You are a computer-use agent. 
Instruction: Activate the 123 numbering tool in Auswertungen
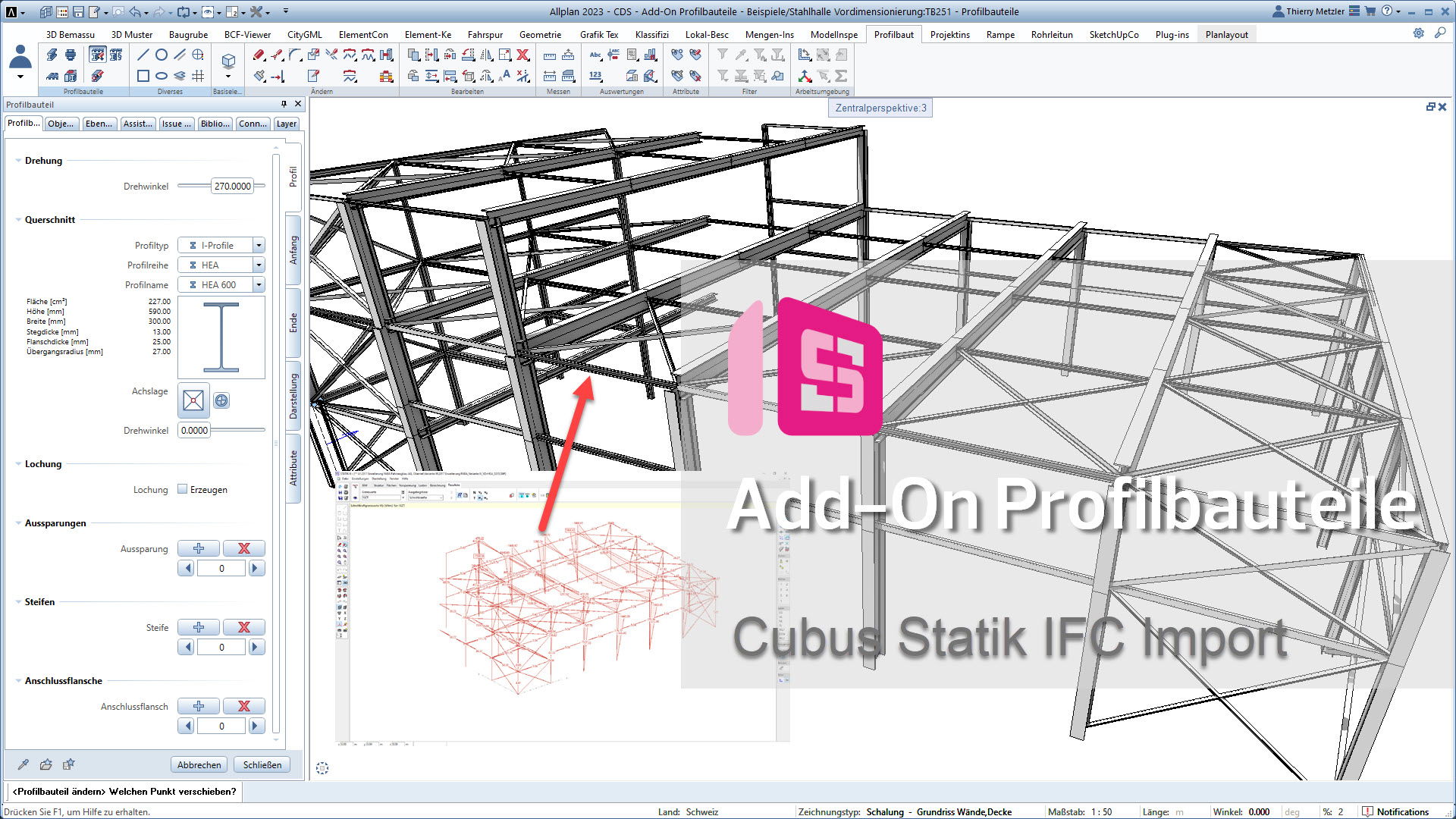[596, 76]
